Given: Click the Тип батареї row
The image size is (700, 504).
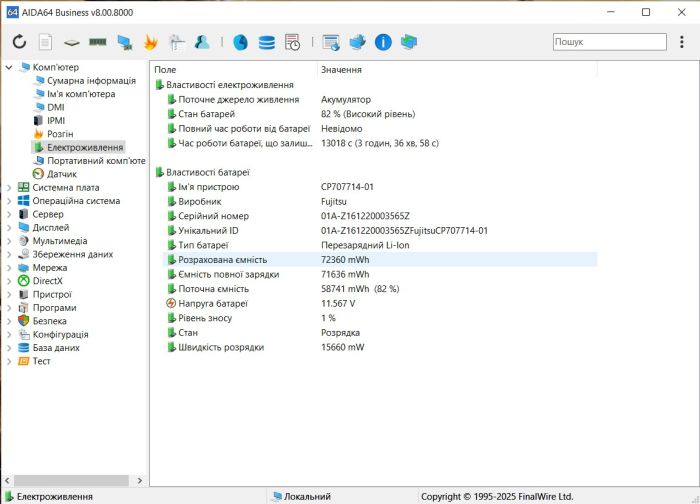Looking at the screenshot, I should [x=380, y=245].
